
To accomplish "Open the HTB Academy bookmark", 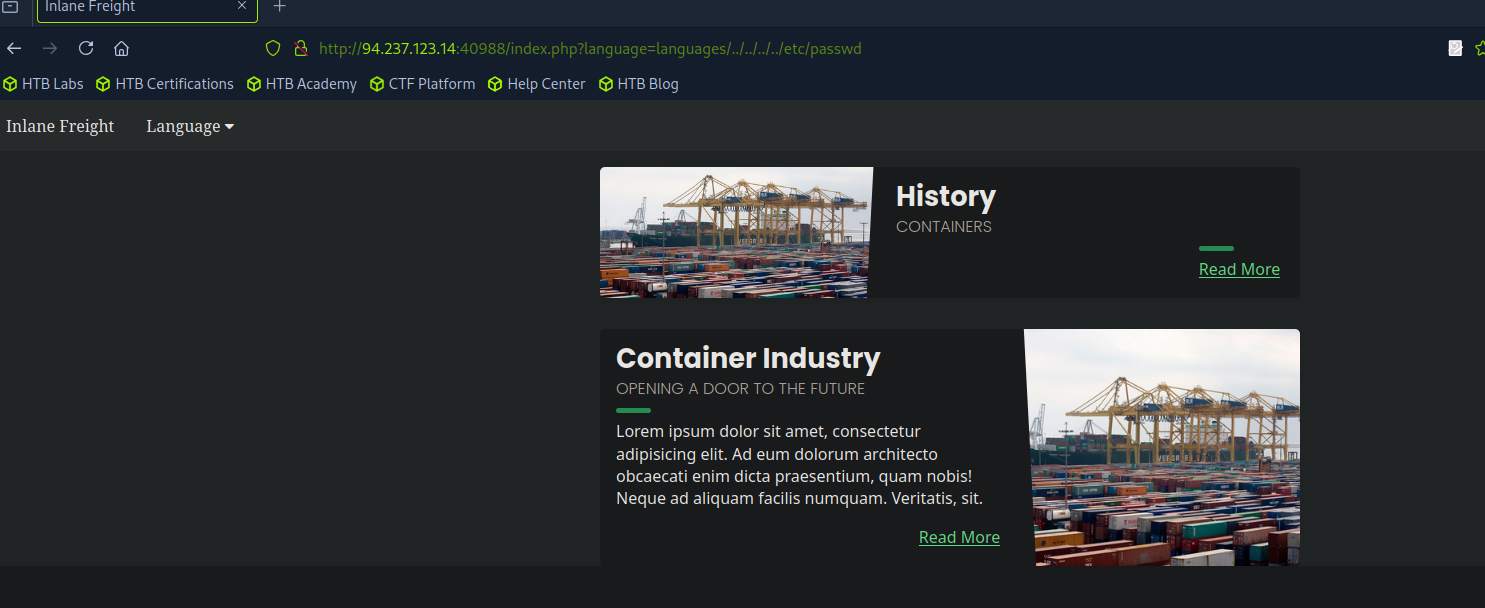I will pyautogui.click(x=302, y=84).
